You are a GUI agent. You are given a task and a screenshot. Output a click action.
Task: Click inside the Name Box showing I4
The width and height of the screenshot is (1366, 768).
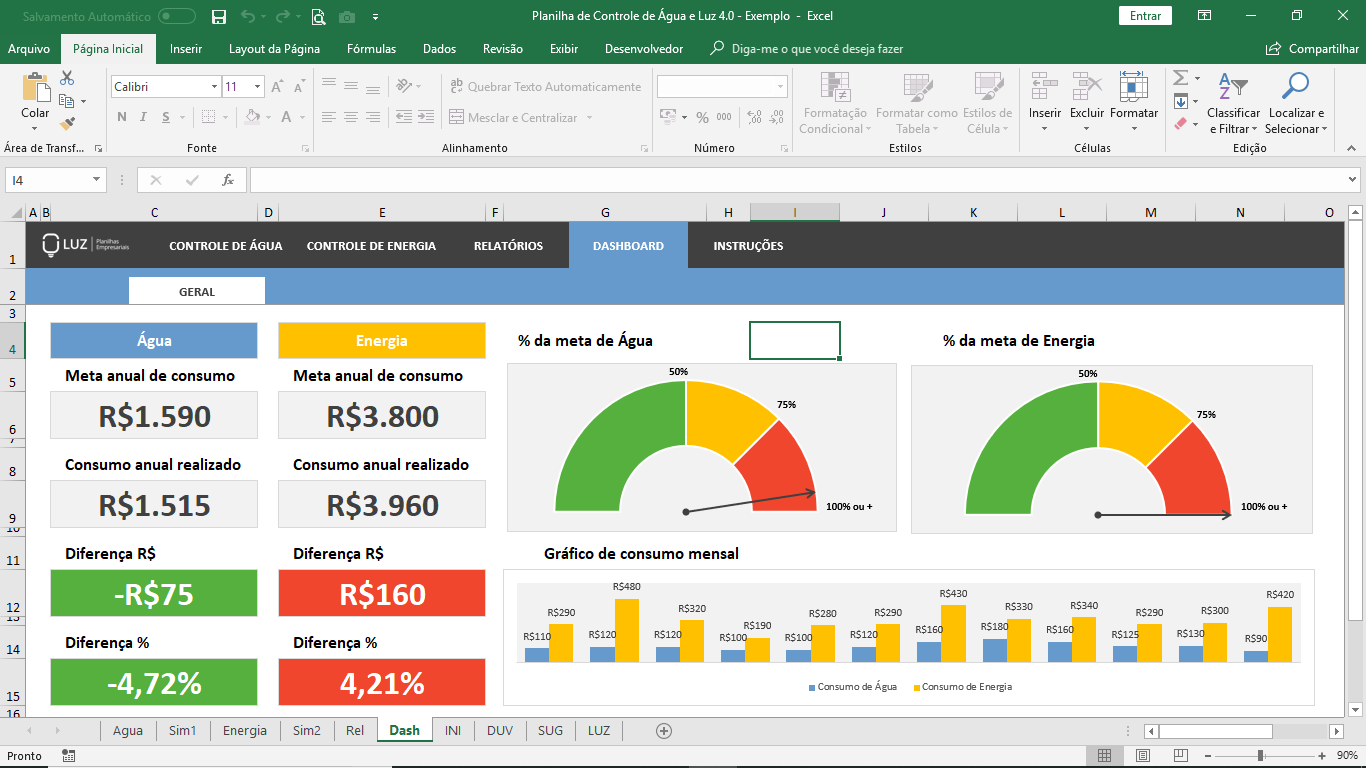[48, 180]
